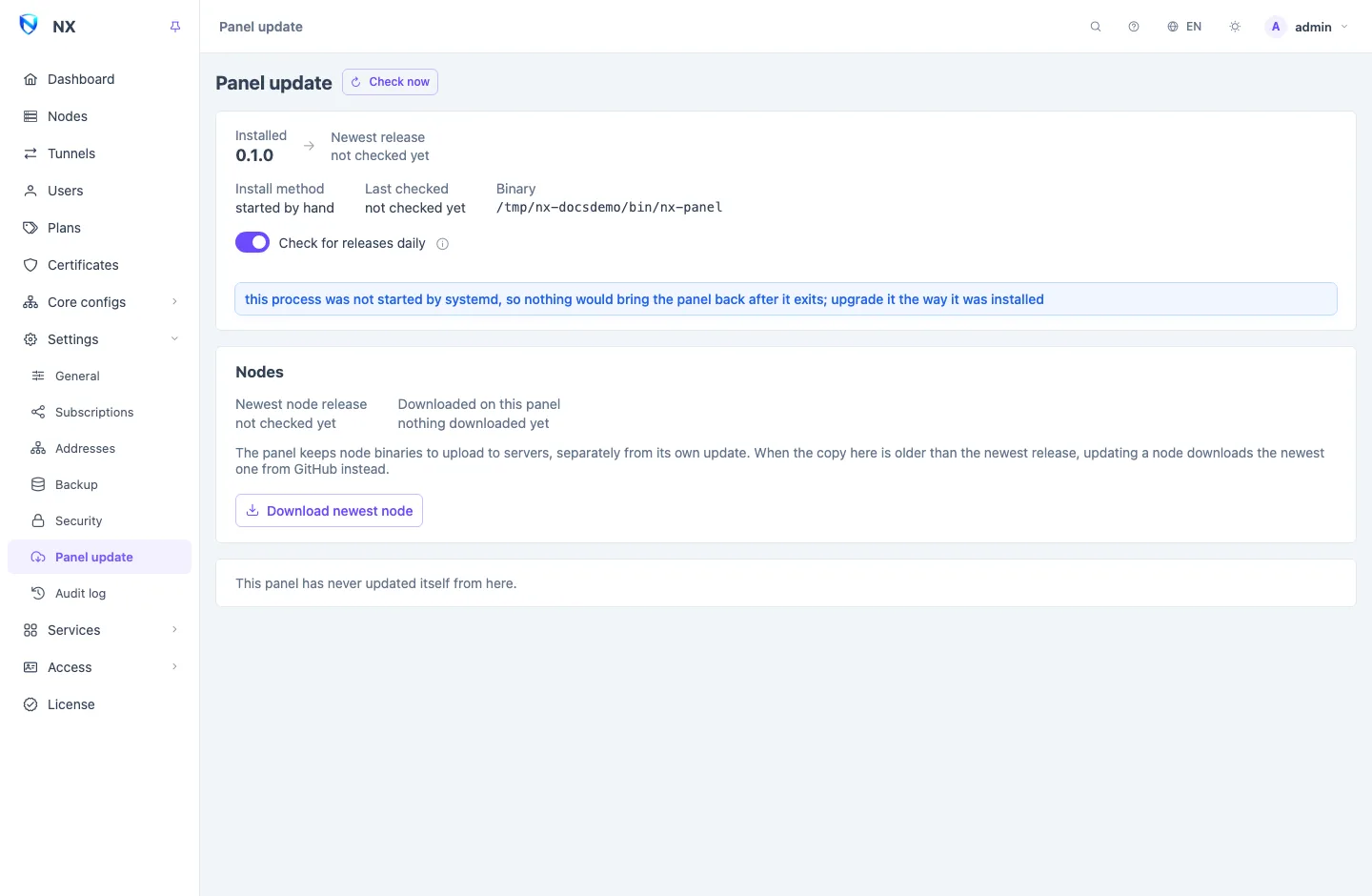
Task: Click 'This panel has never updated itself' message
Action: [x=376, y=583]
